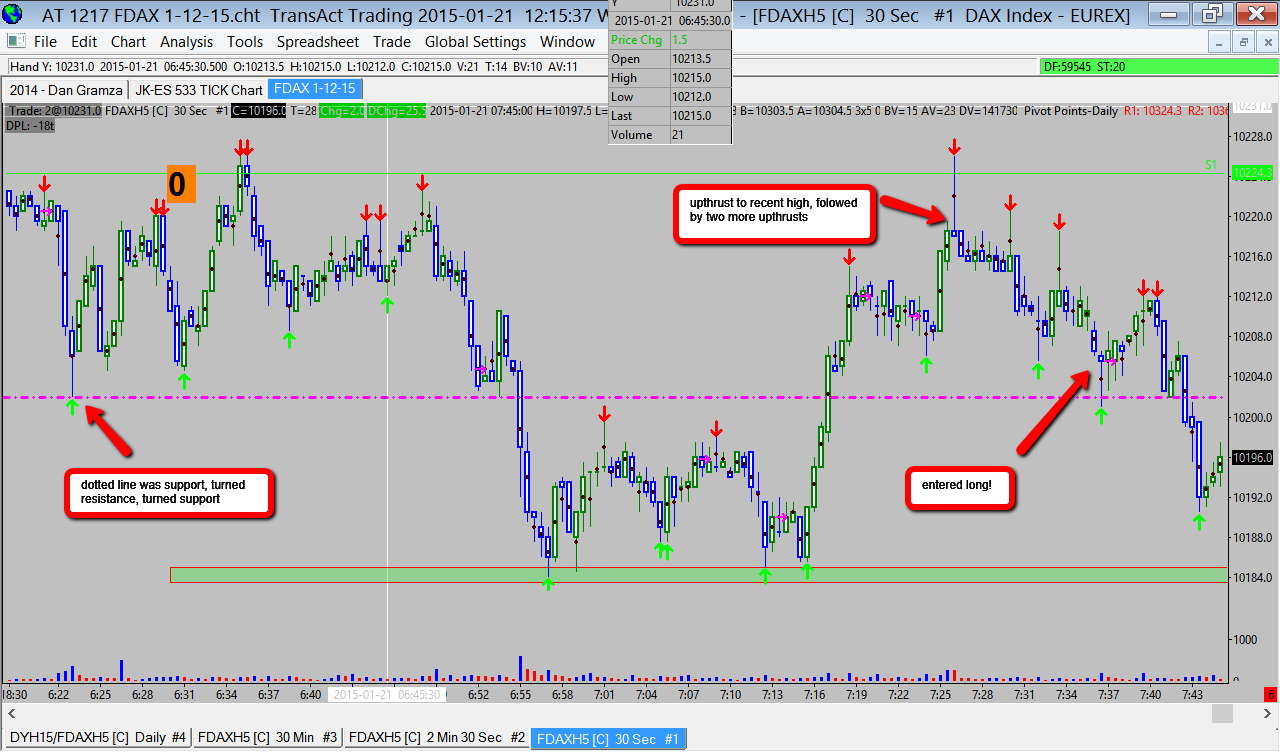Click the "Hand Y: 10231.0" status text
Viewport: 1280px width, 752px height.
click(x=52, y=67)
